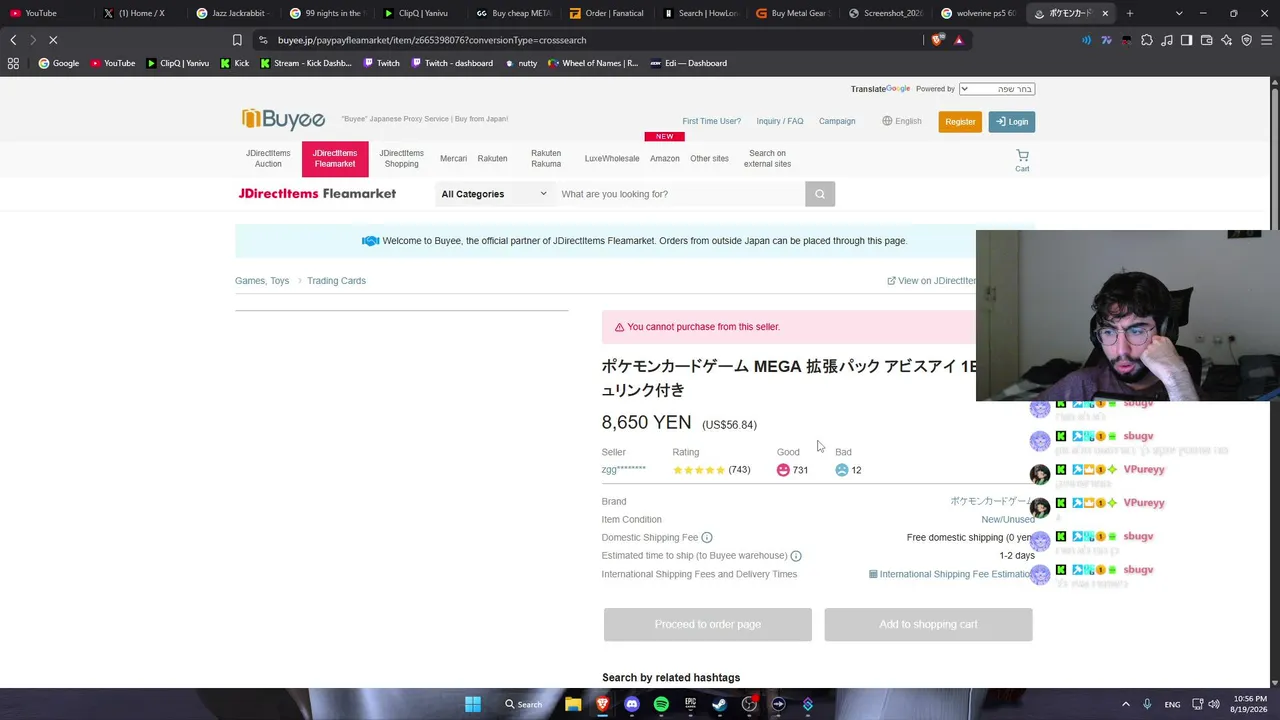
Task: Click the Login button
Action: coord(1012,122)
